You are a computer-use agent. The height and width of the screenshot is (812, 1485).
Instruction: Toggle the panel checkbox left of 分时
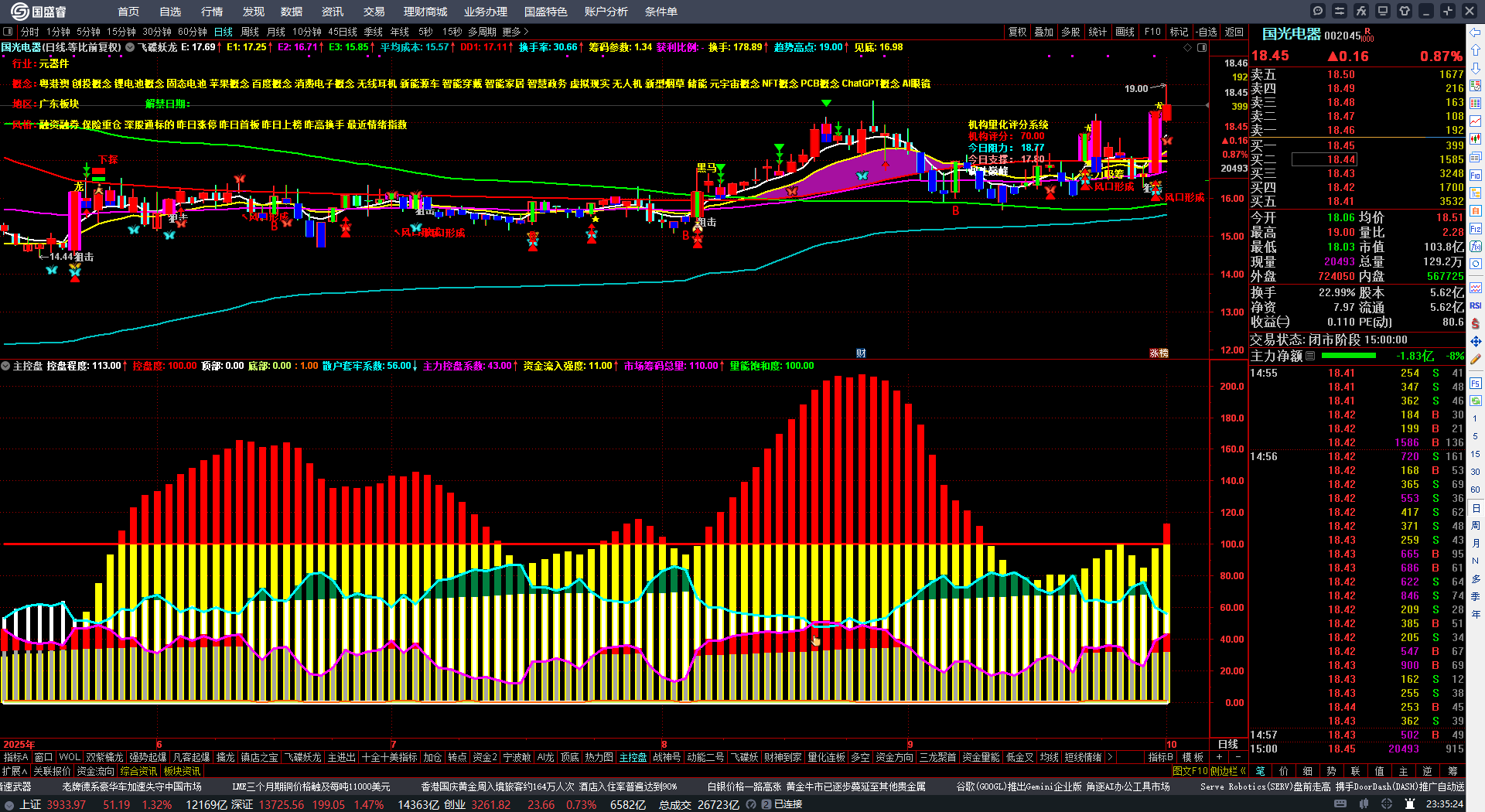pos(8,32)
